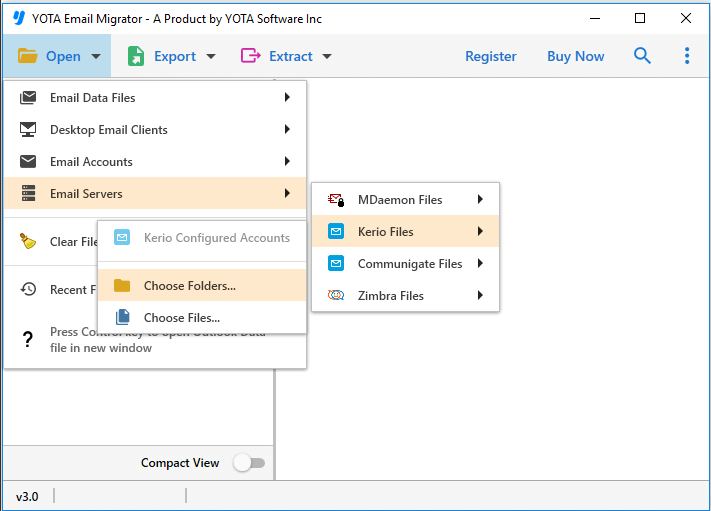Image resolution: width=711 pixels, height=511 pixels.
Task: Pick Choose Files... menu entry
Action: (202, 317)
